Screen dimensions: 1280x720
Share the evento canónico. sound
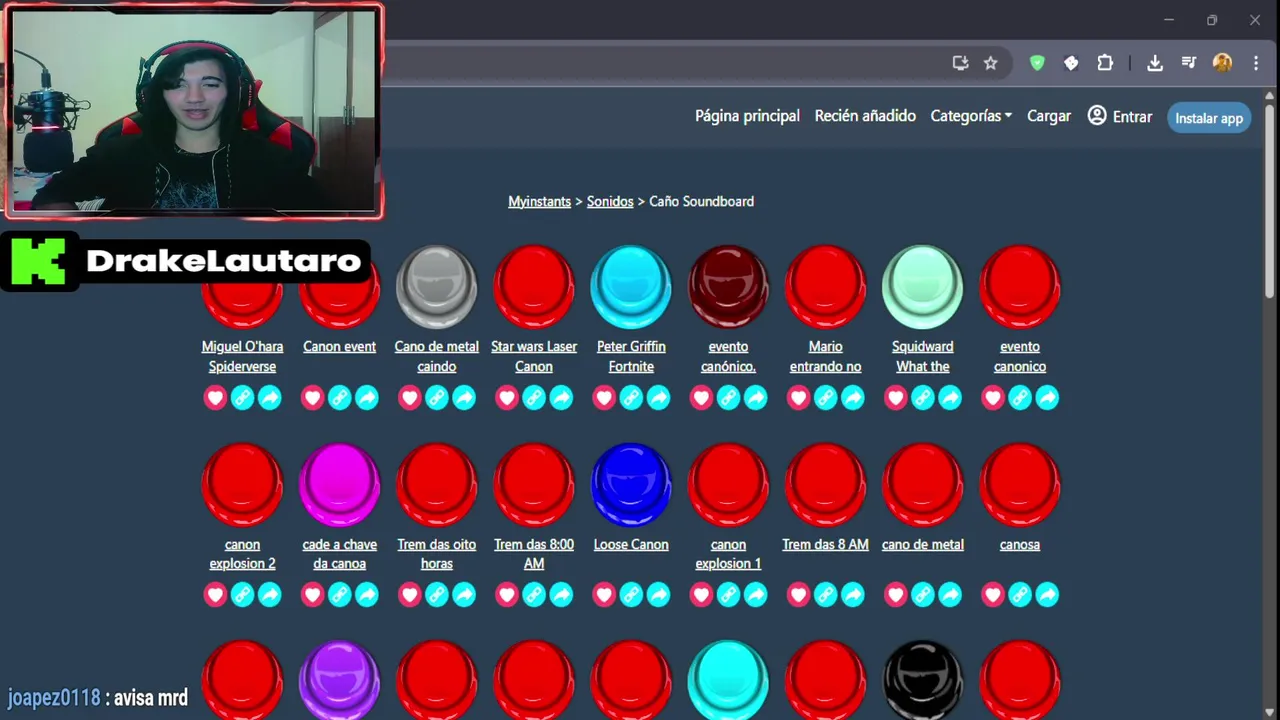coord(755,398)
